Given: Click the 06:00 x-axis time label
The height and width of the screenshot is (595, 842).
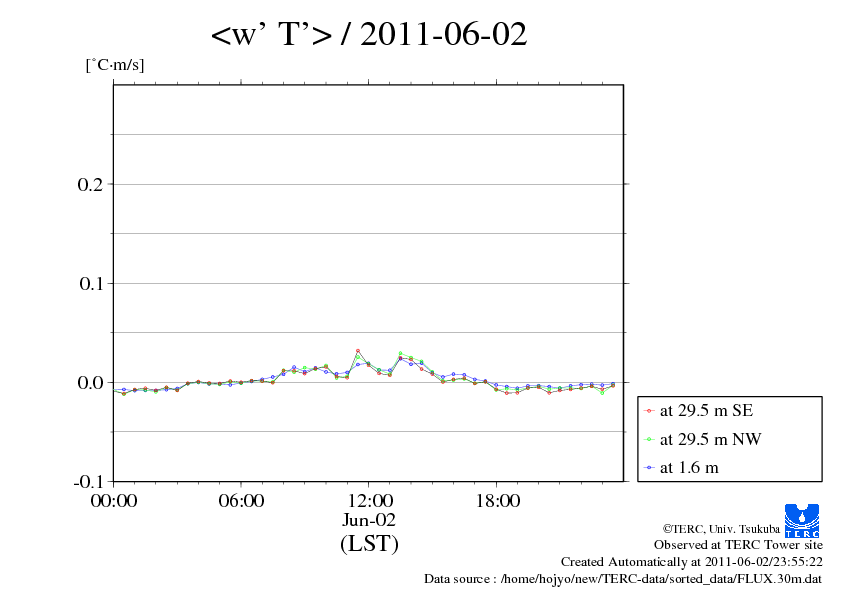Looking at the screenshot, I should point(241,501).
